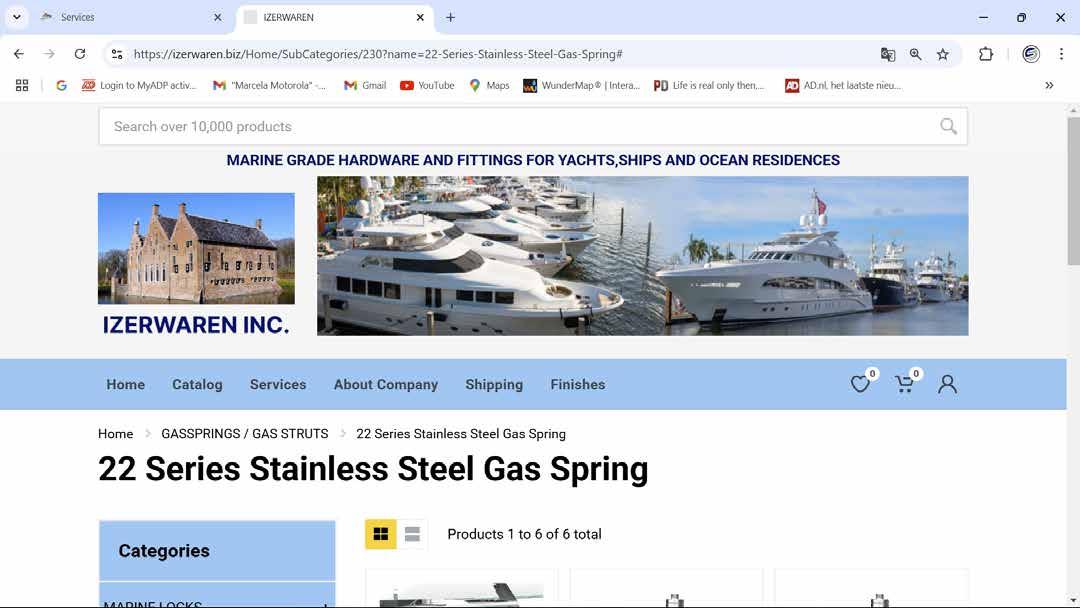Open the browser Extensions puzzle icon

pyautogui.click(x=986, y=54)
